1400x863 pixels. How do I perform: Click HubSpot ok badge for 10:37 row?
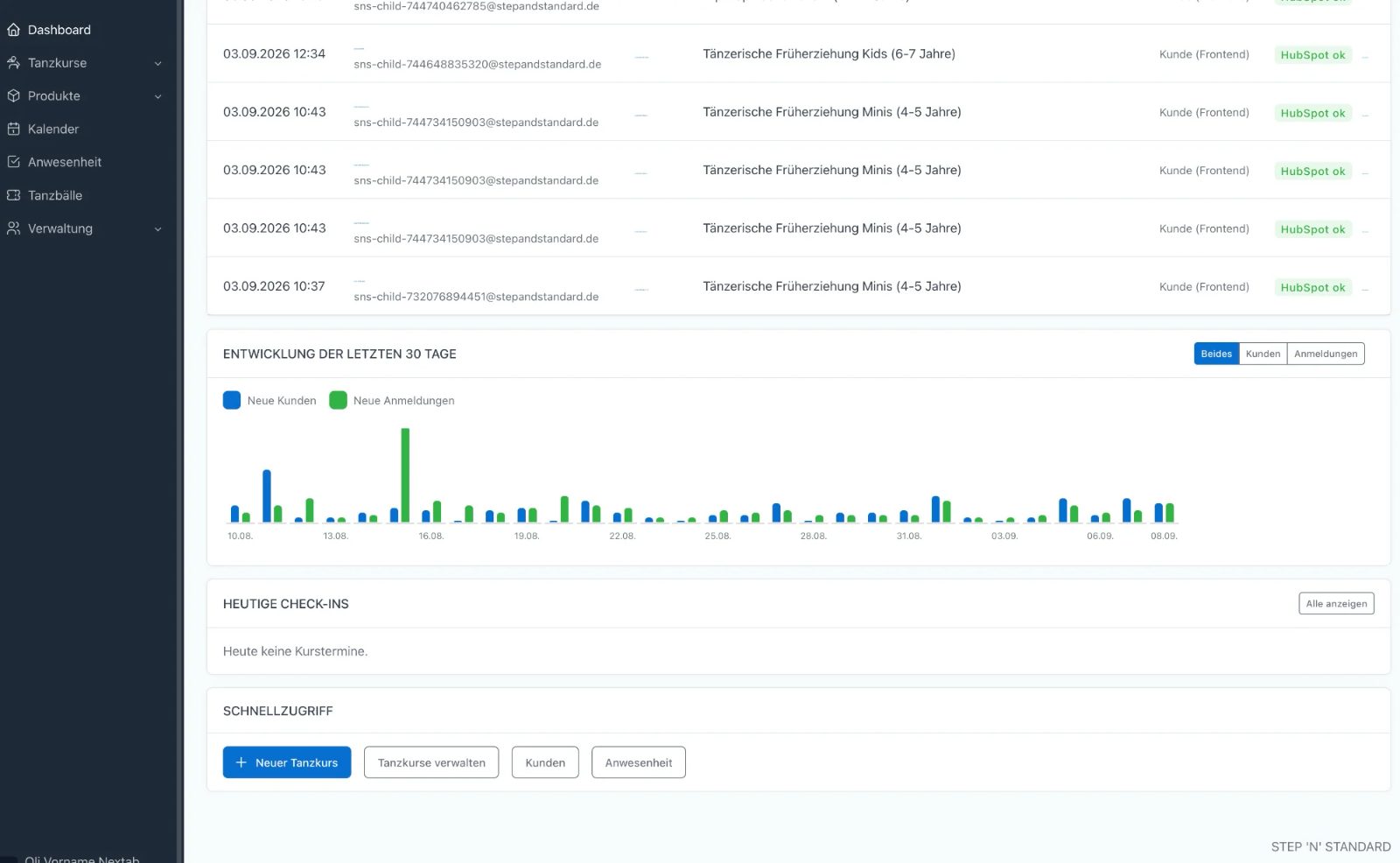1313,287
